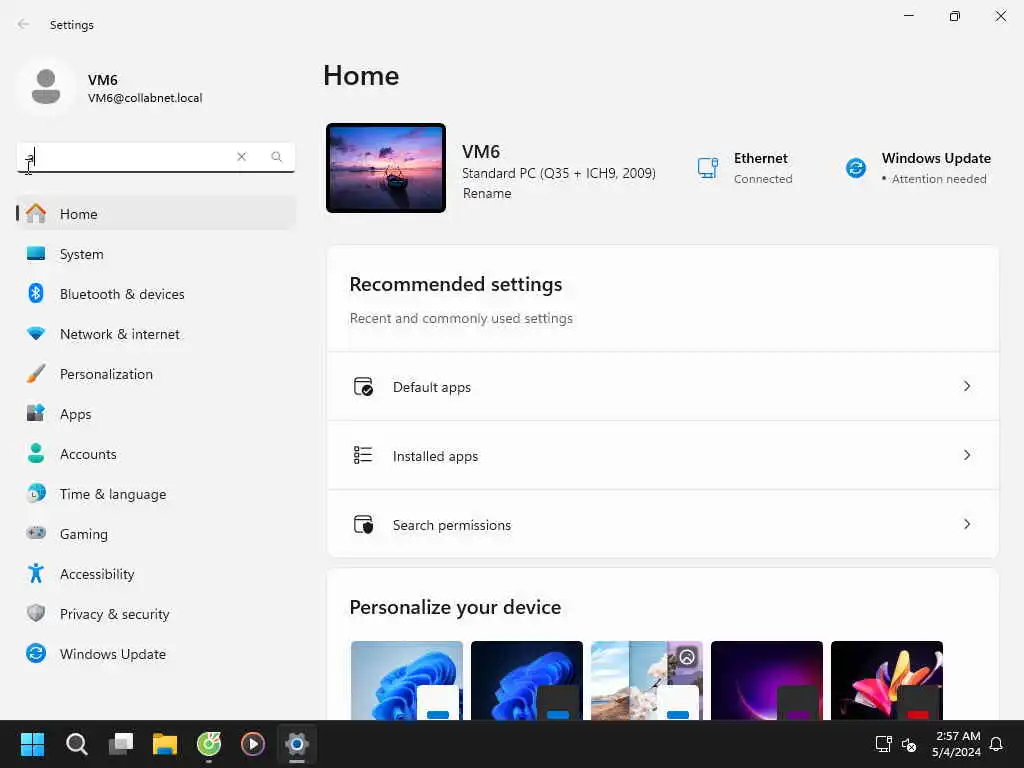Screen dimensions: 1024x768
Task: Select the colorful flower theme
Action: (x=887, y=680)
